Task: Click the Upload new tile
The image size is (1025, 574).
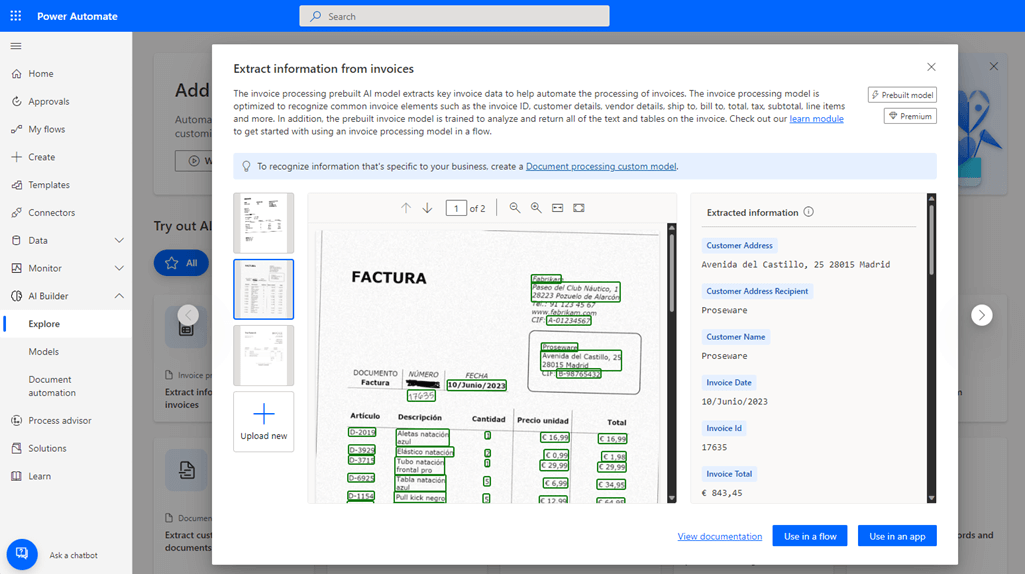Action: point(264,422)
